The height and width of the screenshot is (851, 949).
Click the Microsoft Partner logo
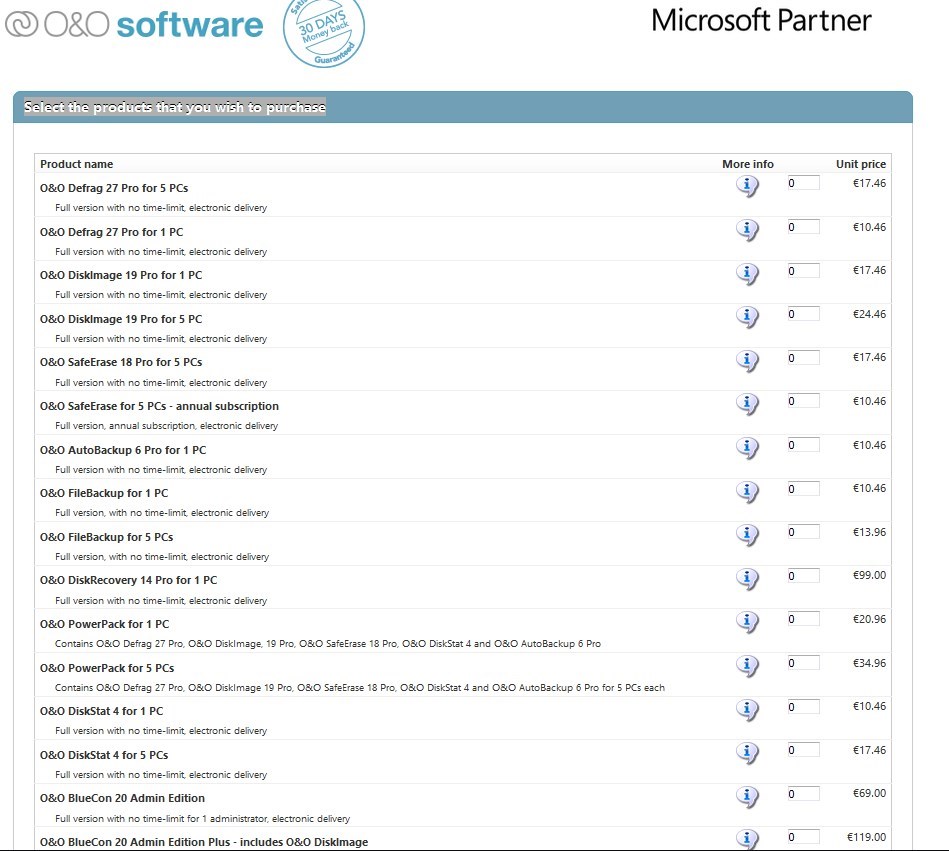coord(761,20)
